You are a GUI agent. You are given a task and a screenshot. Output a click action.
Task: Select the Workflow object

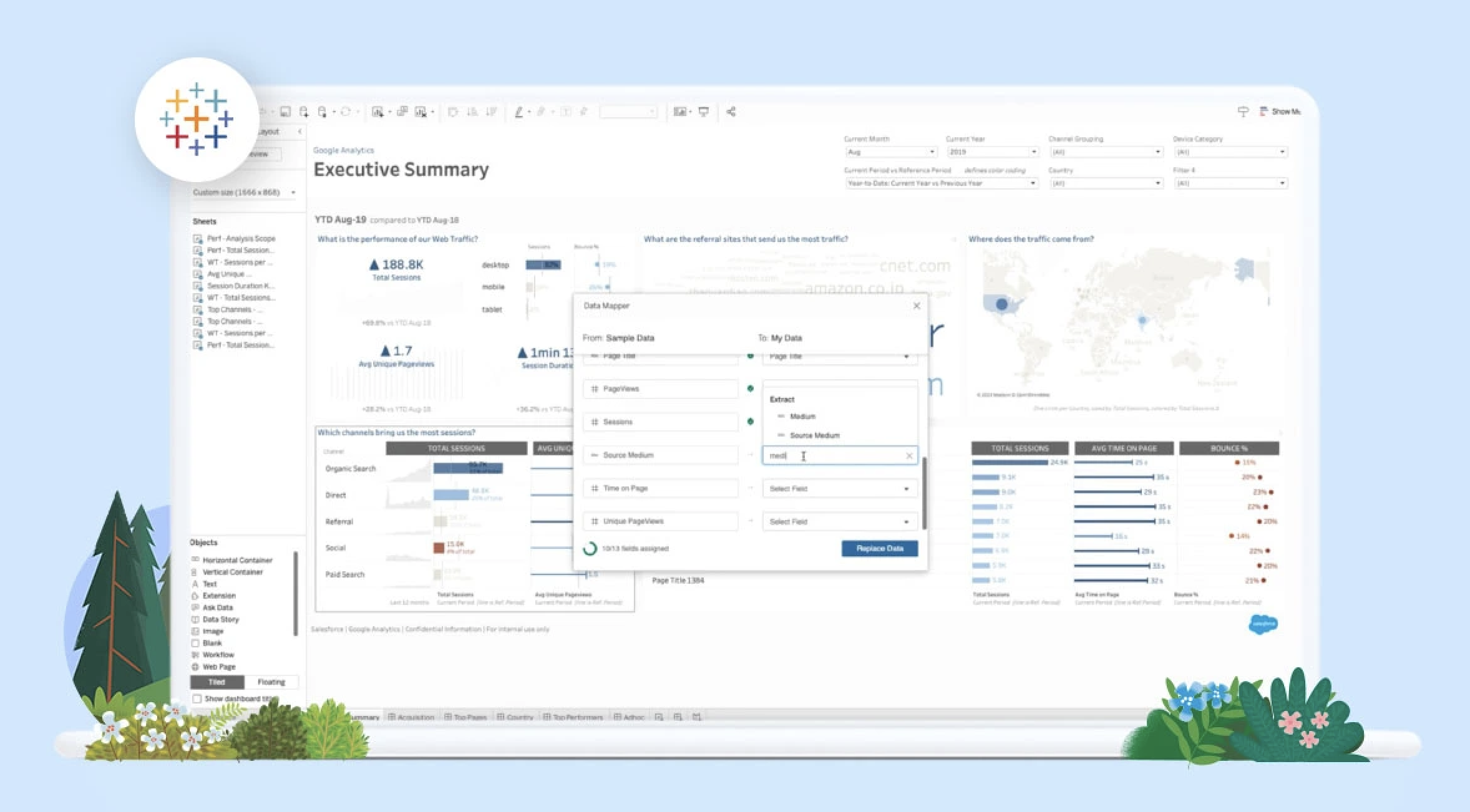tap(213, 655)
